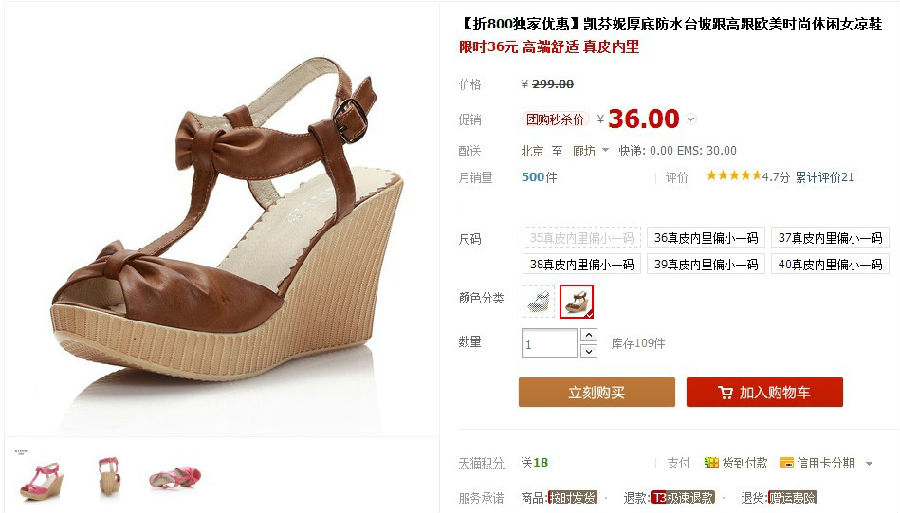Screen dimensions: 900x513
Task: Click the cash on delivery gift icon
Action: tap(712, 463)
